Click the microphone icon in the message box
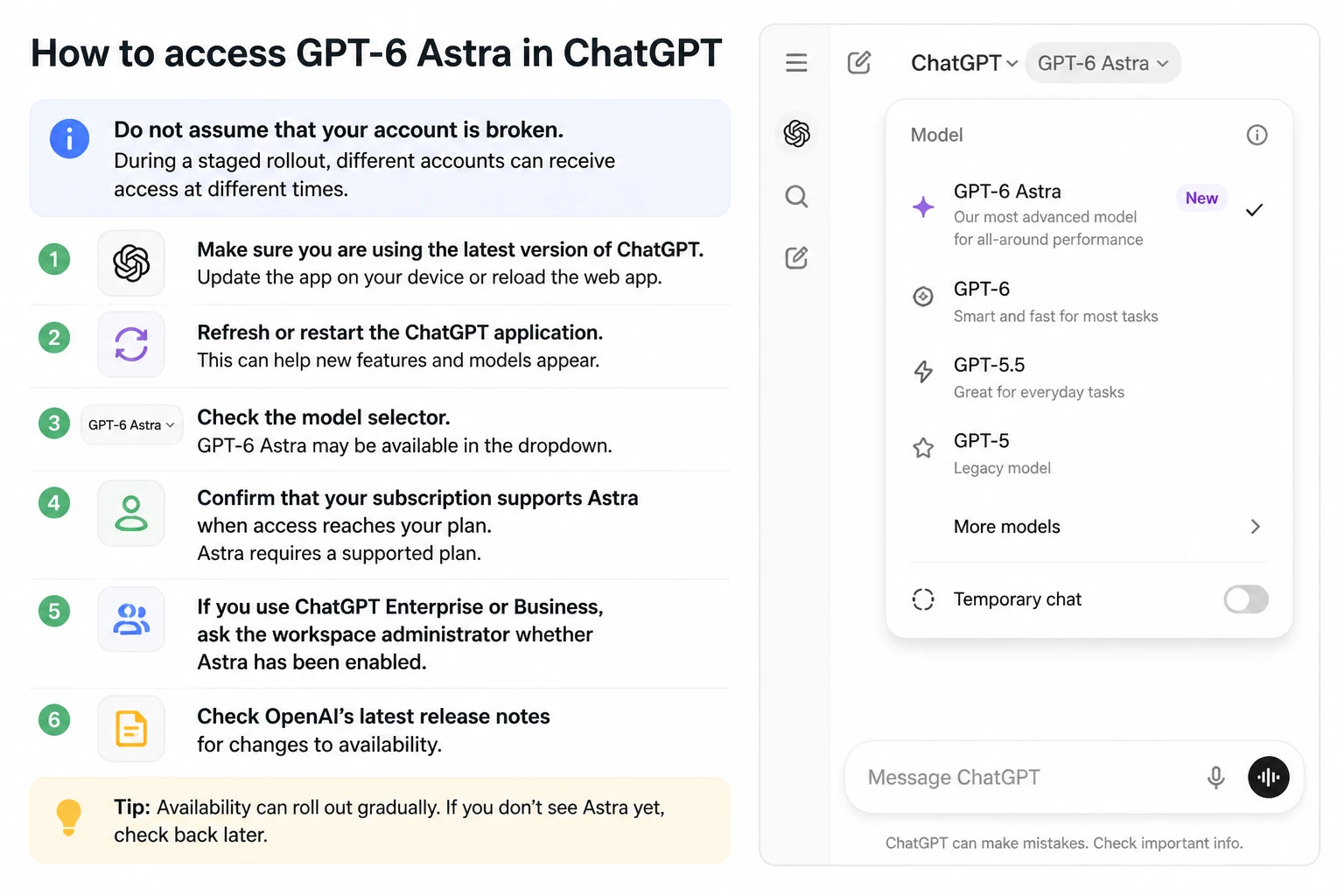Screen dimensions: 1344x896 [x=1216, y=777]
